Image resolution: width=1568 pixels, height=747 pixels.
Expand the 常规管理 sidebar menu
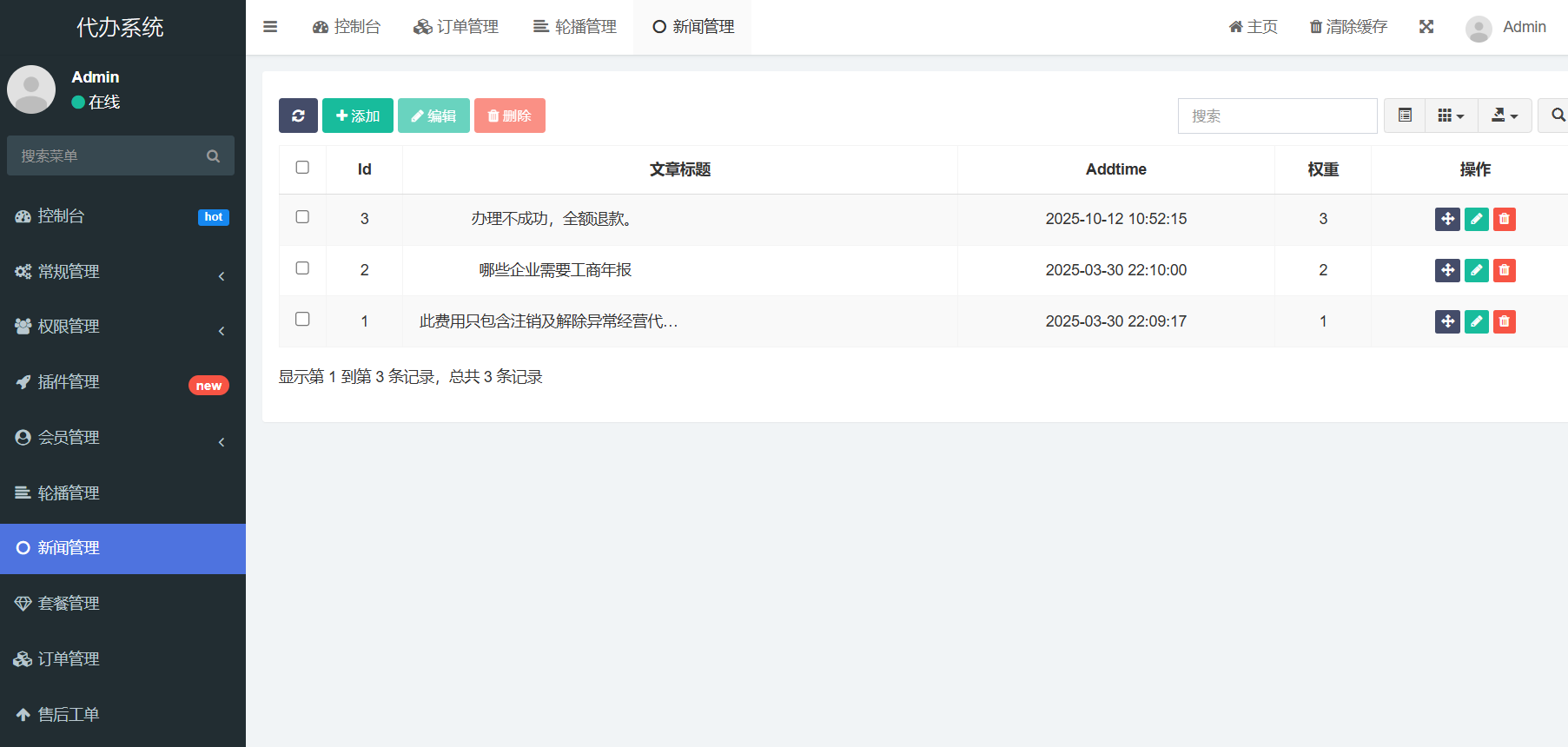coord(122,272)
